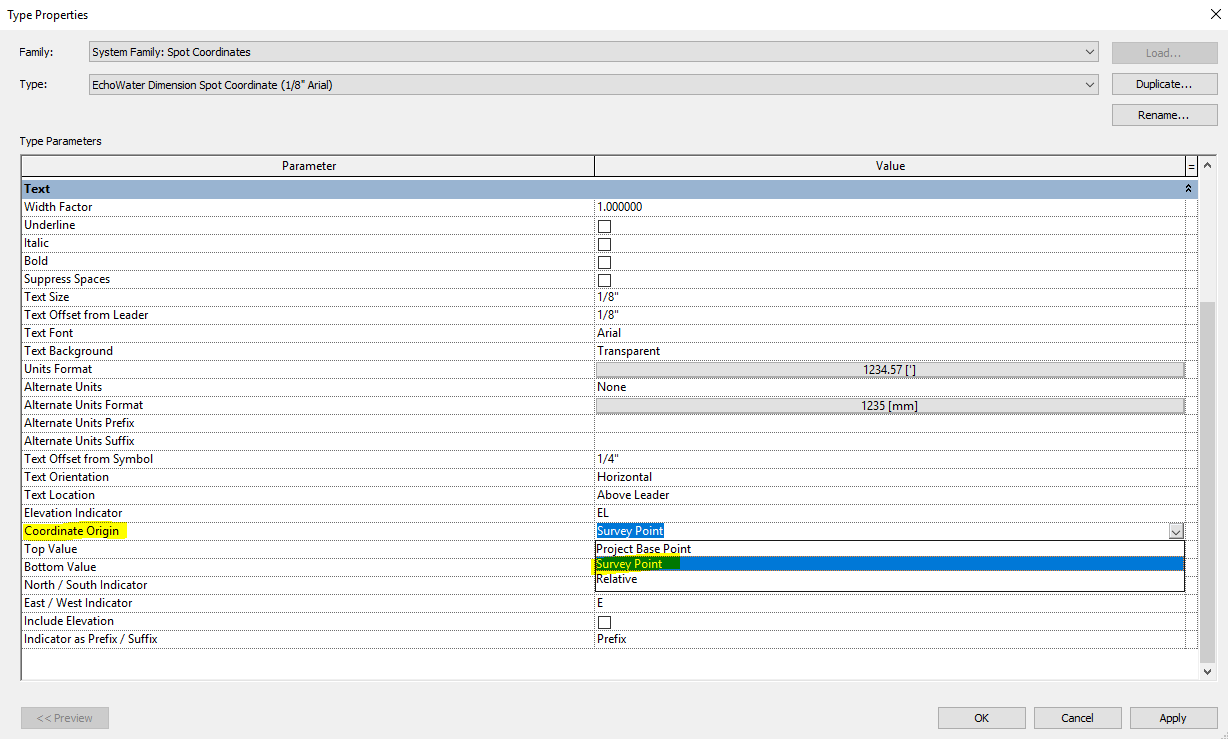The width and height of the screenshot is (1228, 739).
Task: Enable the Bold checkbox
Action: click(604, 261)
